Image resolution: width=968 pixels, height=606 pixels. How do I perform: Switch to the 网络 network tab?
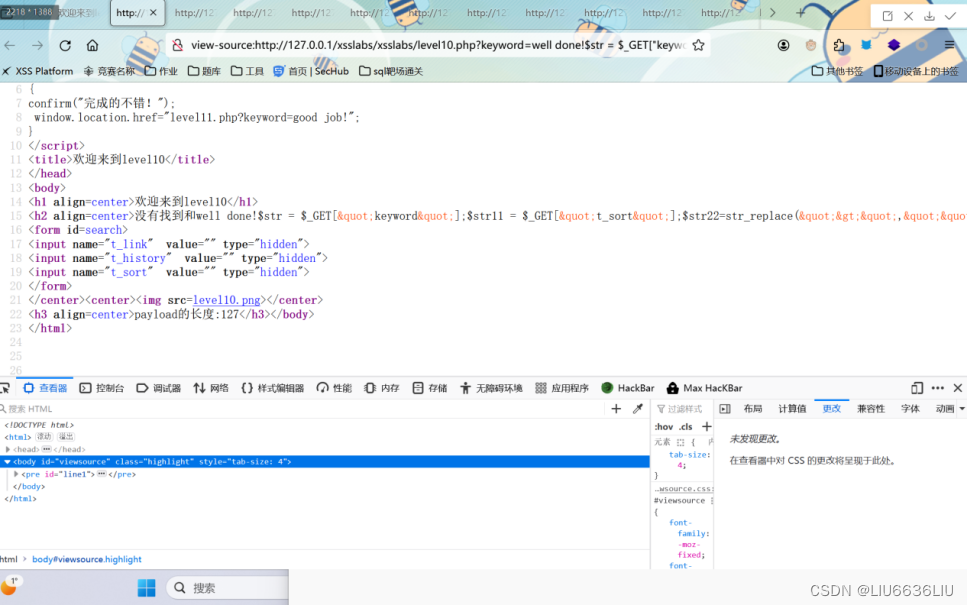pos(211,388)
